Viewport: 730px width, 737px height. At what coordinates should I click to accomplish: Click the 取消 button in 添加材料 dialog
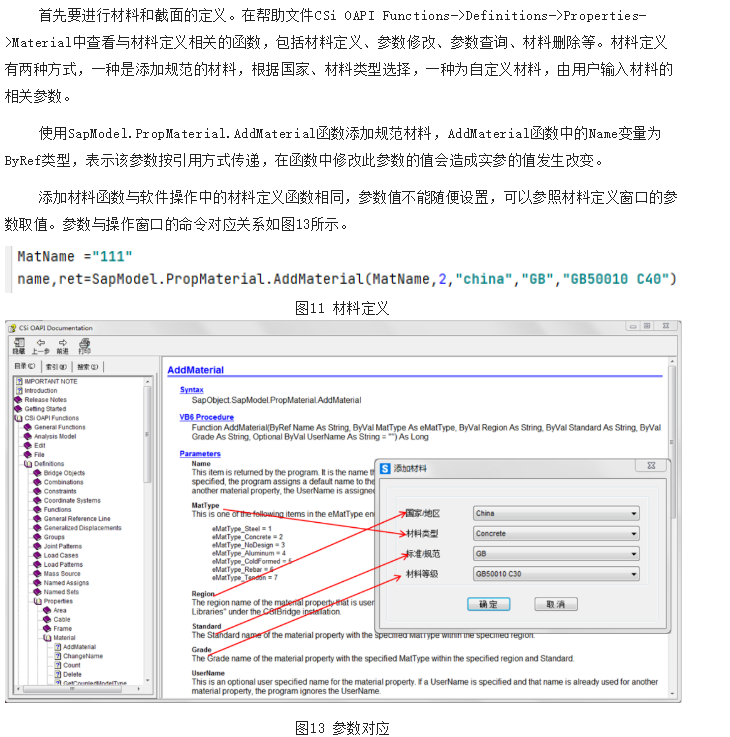click(555, 604)
